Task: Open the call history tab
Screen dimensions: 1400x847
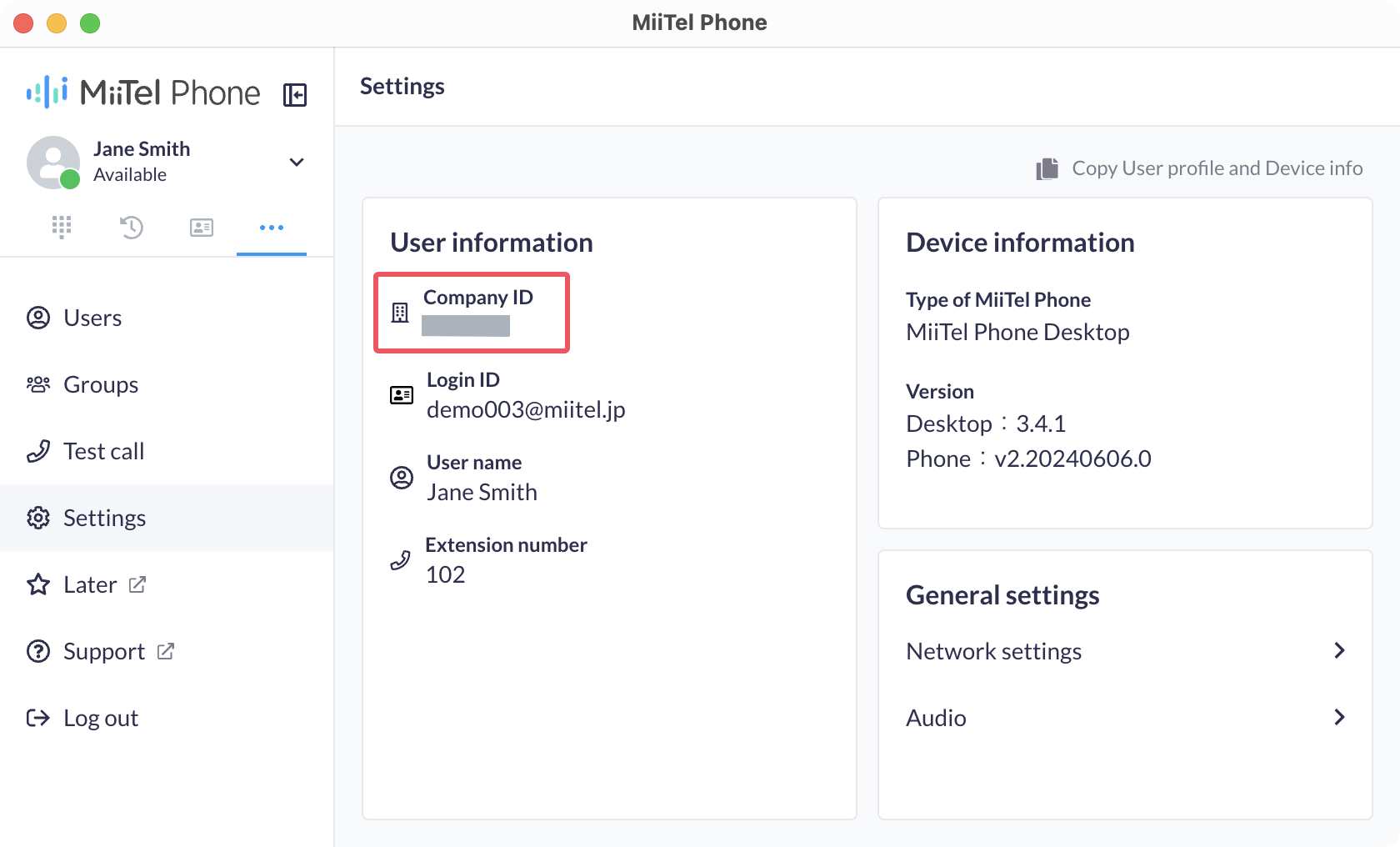Action: point(132,227)
